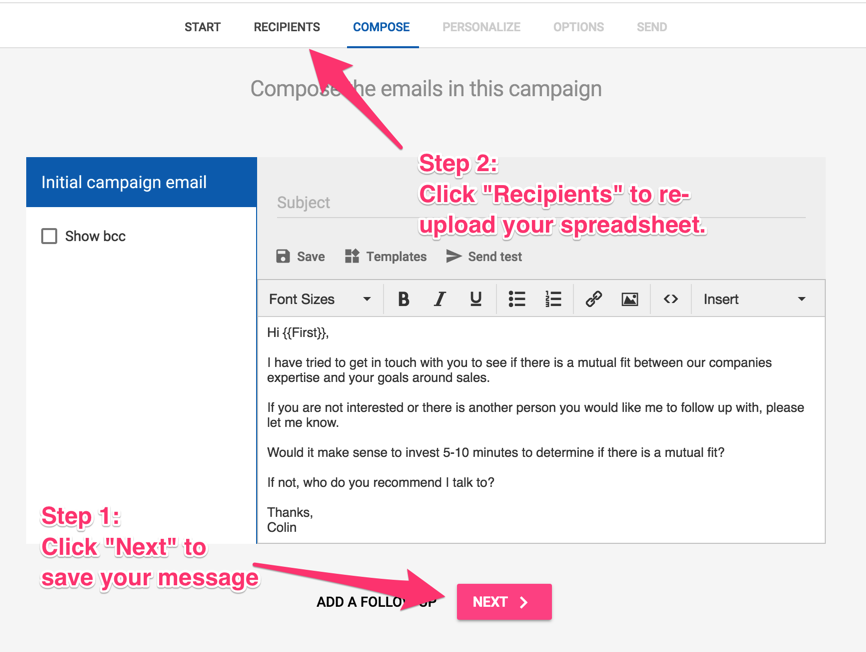Image resolution: width=866 pixels, height=652 pixels.
Task: Click the NEXT button to save
Action: 504,602
